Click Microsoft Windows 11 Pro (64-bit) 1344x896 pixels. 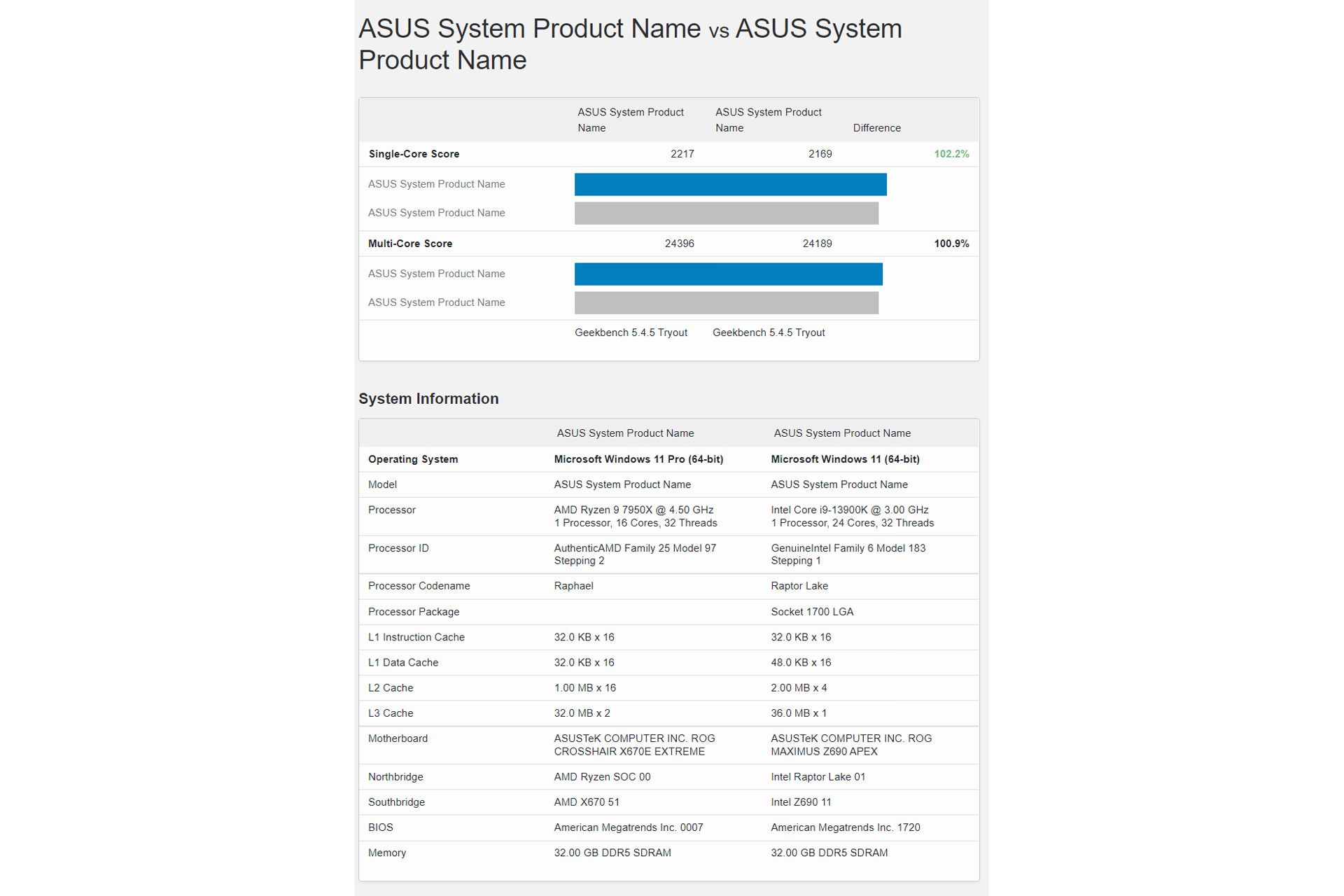click(x=638, y=459)
